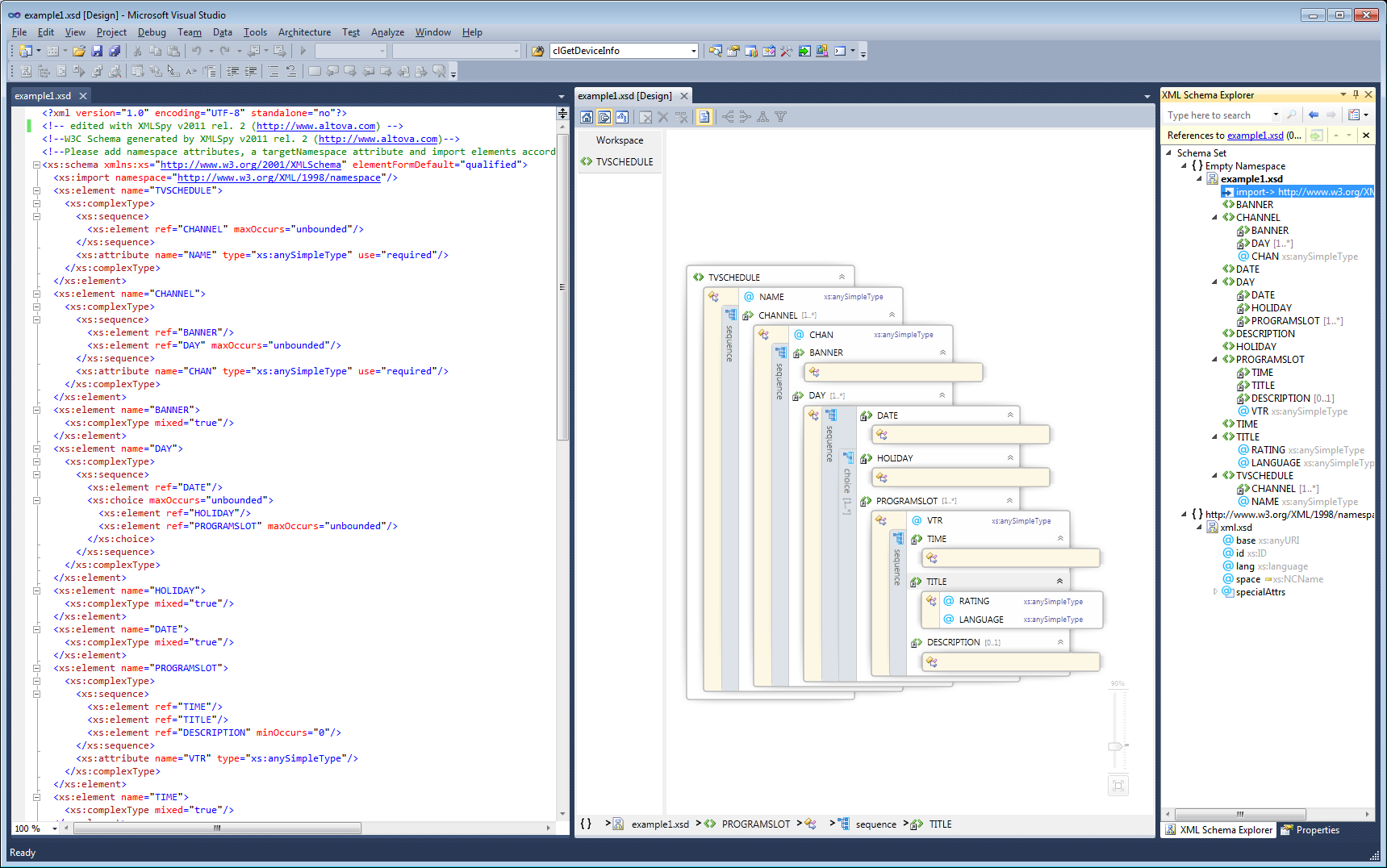Click Bottom-to-Top layout icon in designer
The width and height of the screenshot is (1387, 868).
point(781,117)
